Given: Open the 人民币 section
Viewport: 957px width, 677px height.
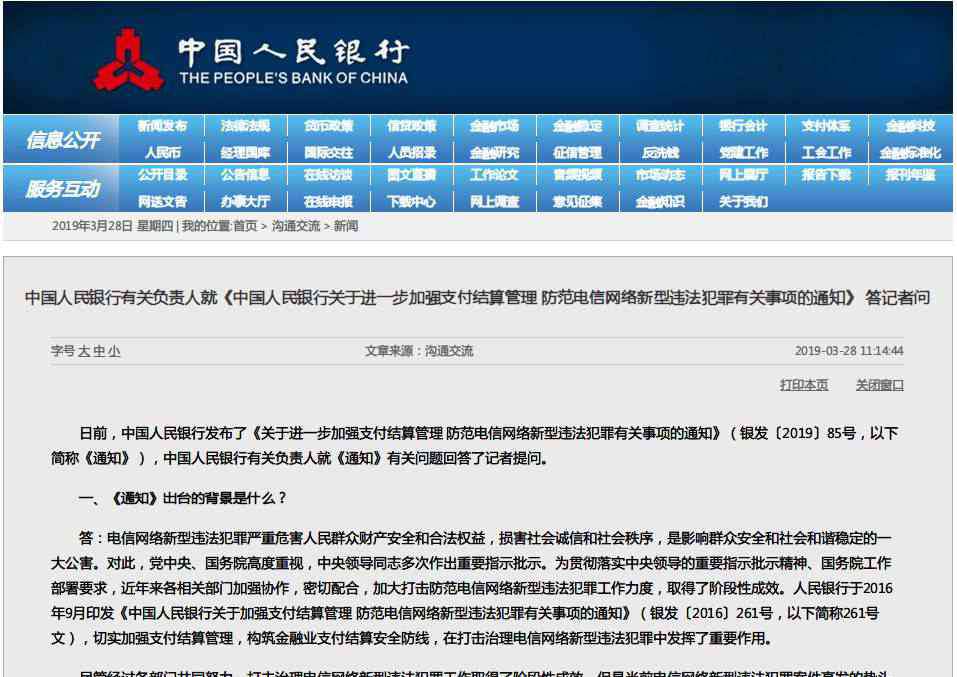Looking at the screenshot, I should [162, 153].
